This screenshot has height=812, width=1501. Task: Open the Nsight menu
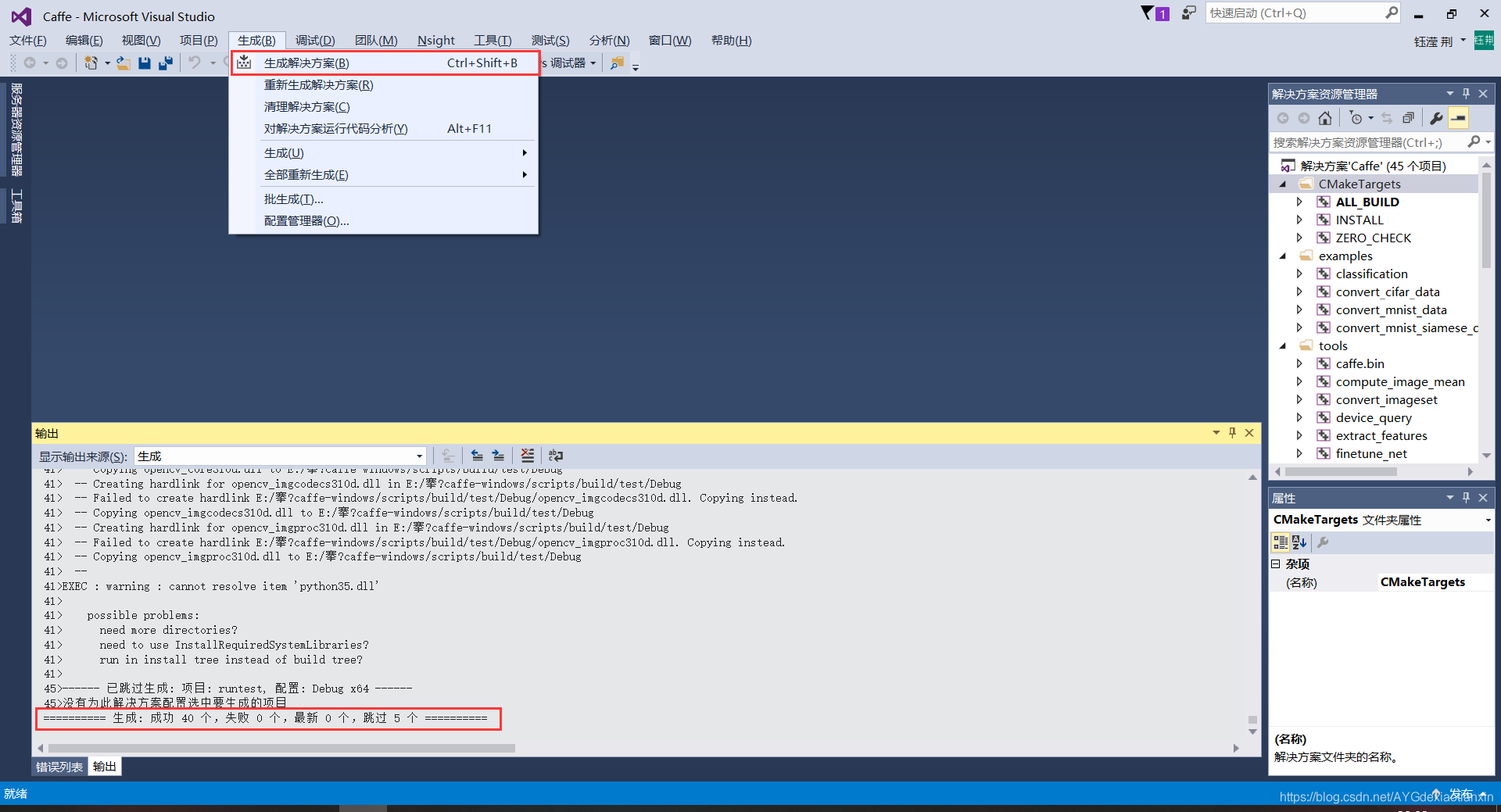pyautogui.click(x=436, y=41)
